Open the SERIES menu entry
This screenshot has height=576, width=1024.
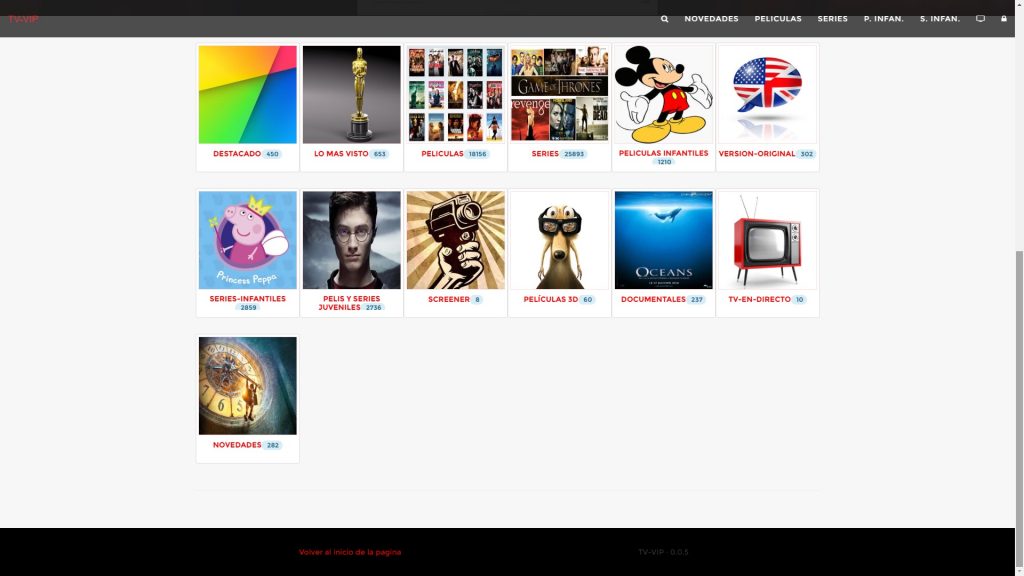831,18
